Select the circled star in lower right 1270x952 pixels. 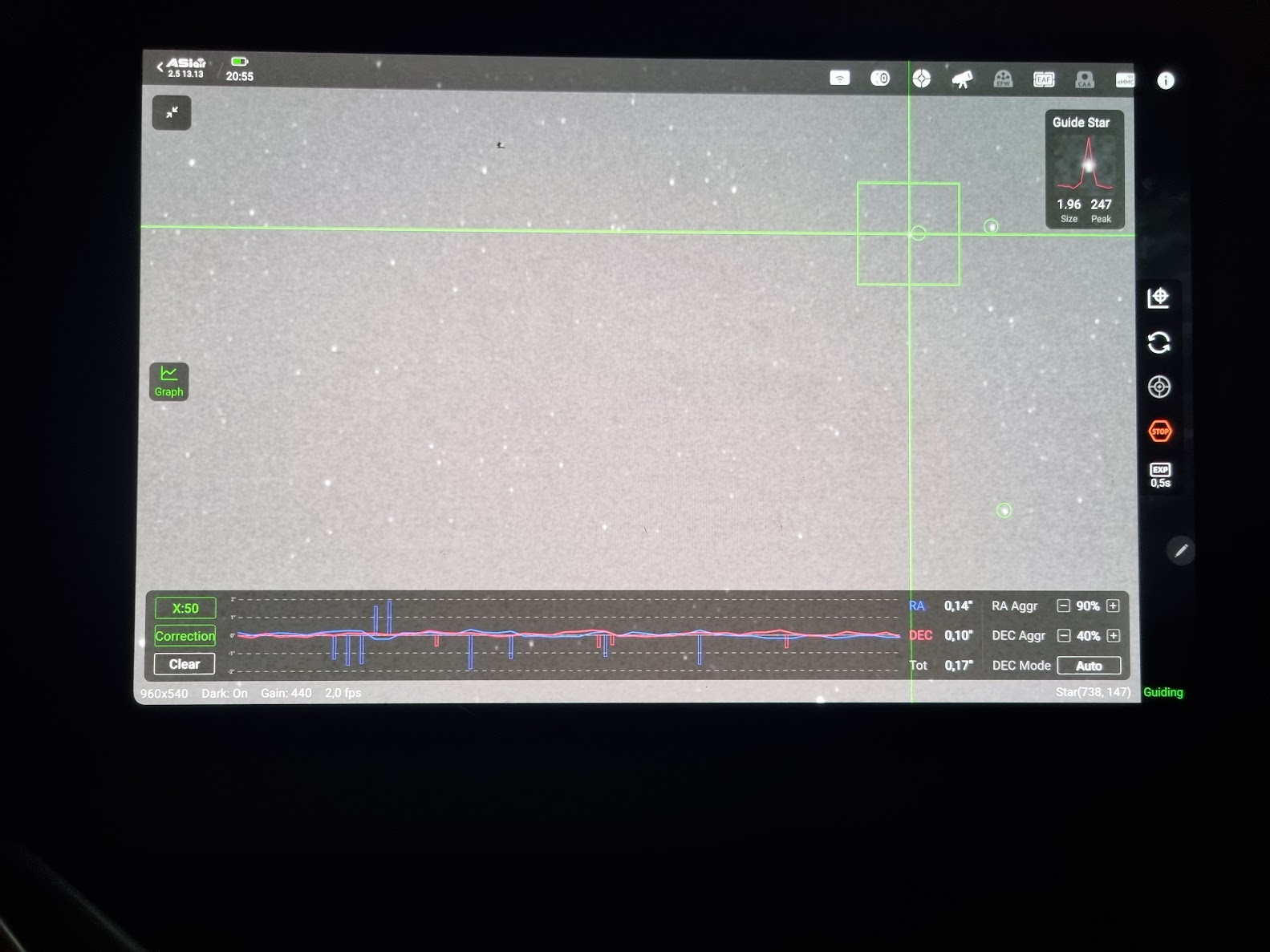1004,510
